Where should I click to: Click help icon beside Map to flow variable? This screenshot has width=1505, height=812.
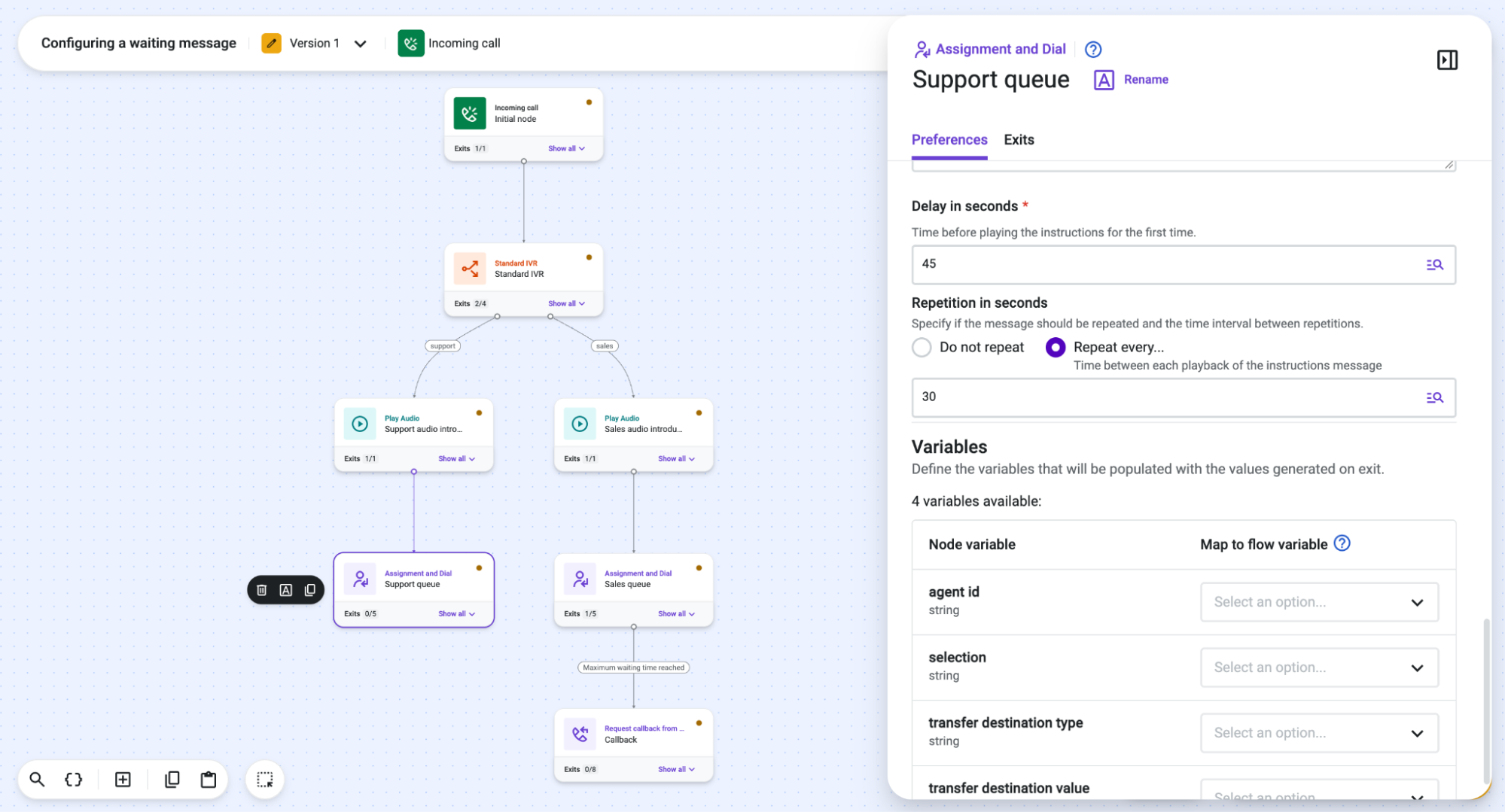(x=1342, y=543)
